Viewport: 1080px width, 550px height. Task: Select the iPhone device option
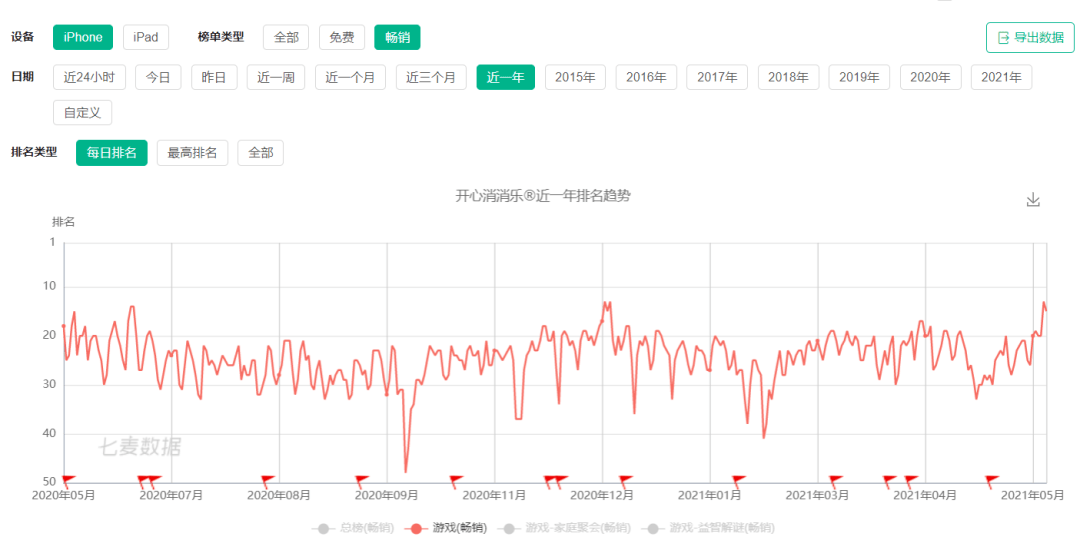pyautogui.click(x=83, y=38)
